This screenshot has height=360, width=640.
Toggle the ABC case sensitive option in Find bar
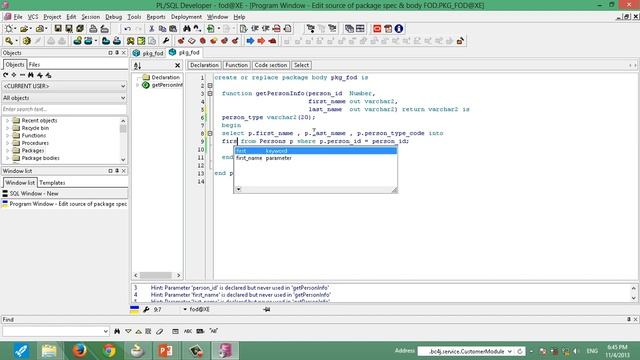[188, 331]
